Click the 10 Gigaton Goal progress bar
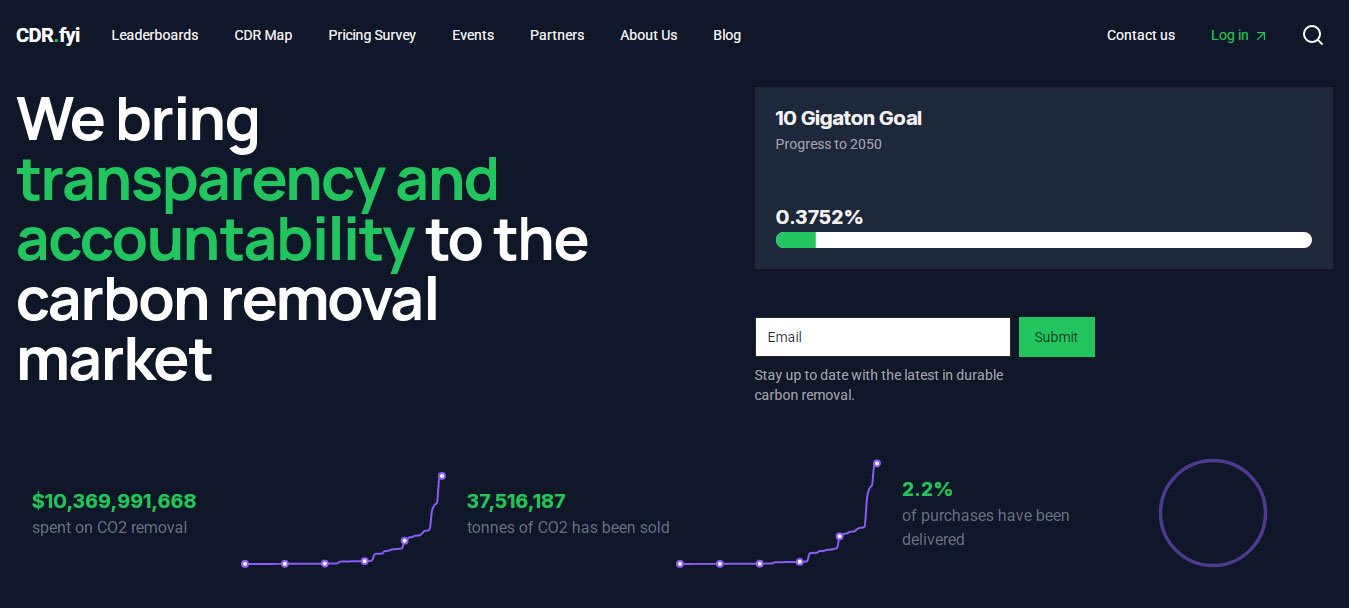The width and height of the screenshot is (1349, 608). [x=1043, y=240]
